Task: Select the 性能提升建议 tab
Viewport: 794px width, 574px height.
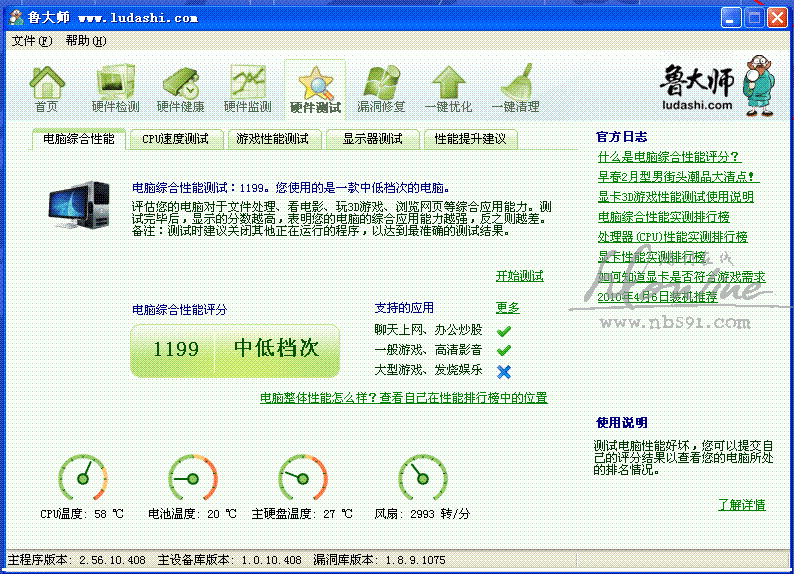Action: 470,139
